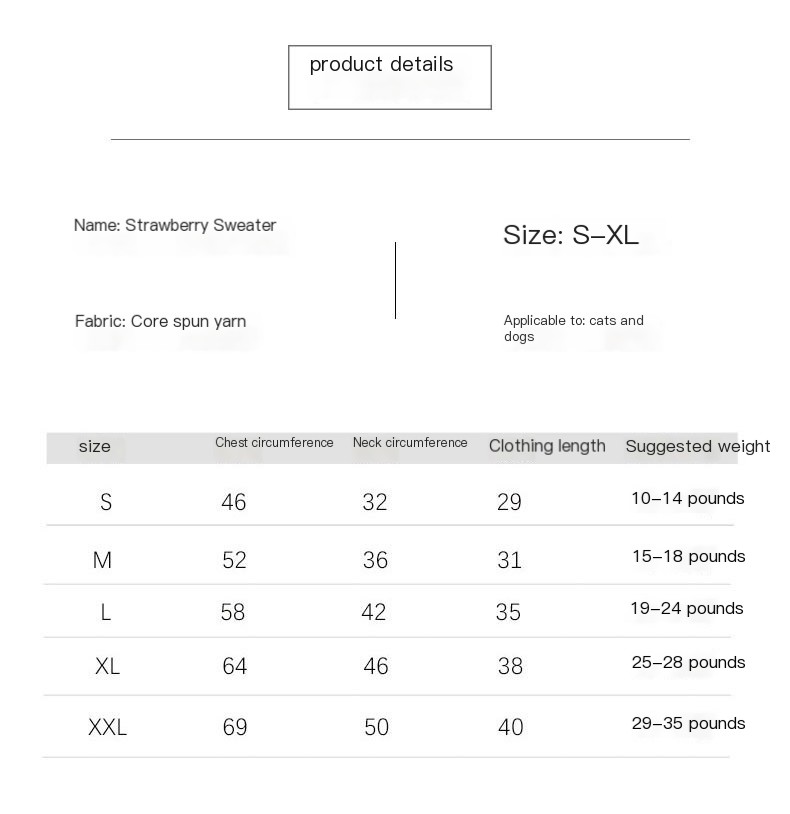
Task: Click the Size: S–XL heading
Action: point(570,235)
